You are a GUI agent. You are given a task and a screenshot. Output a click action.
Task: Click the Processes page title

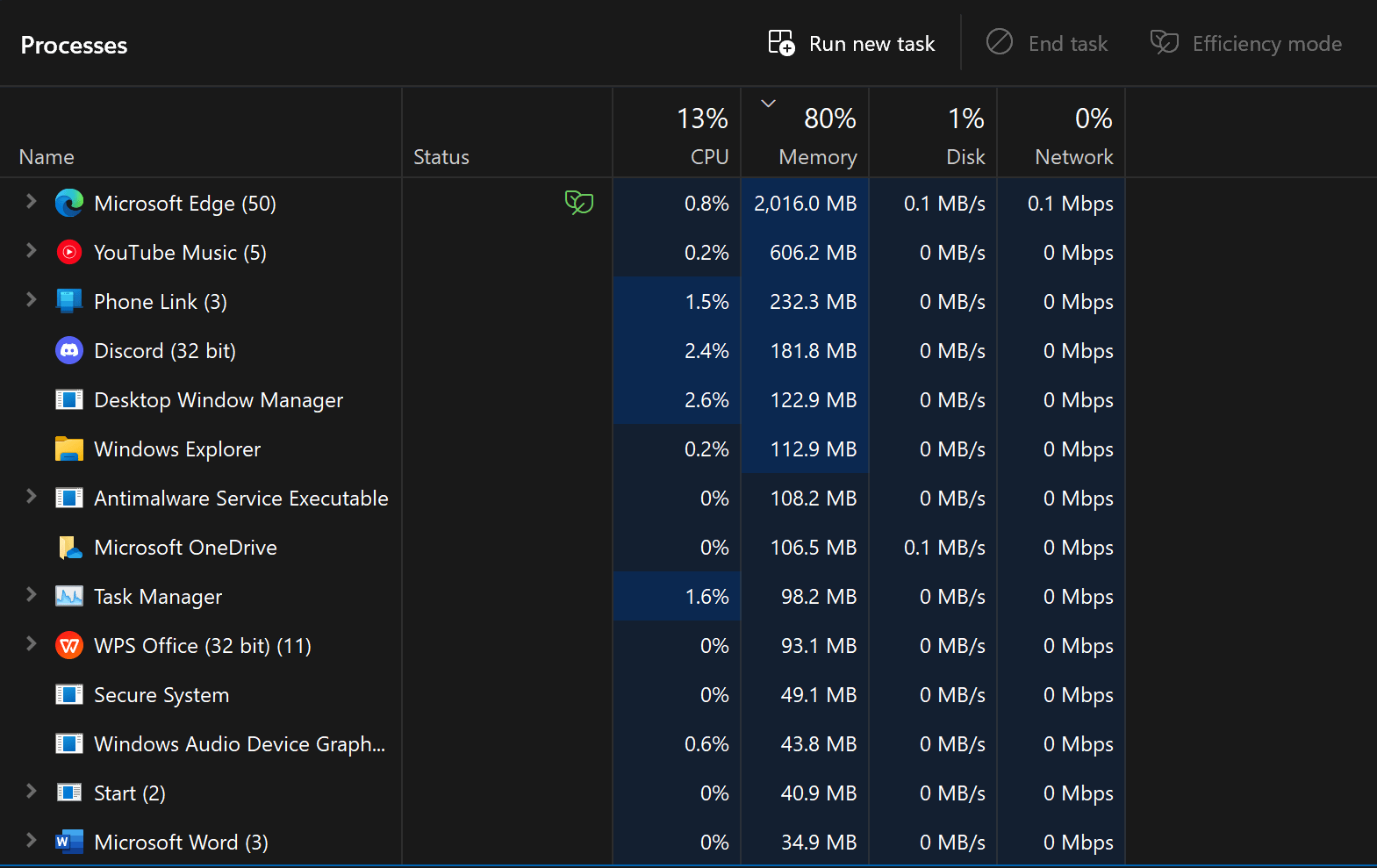pos(74,46)
